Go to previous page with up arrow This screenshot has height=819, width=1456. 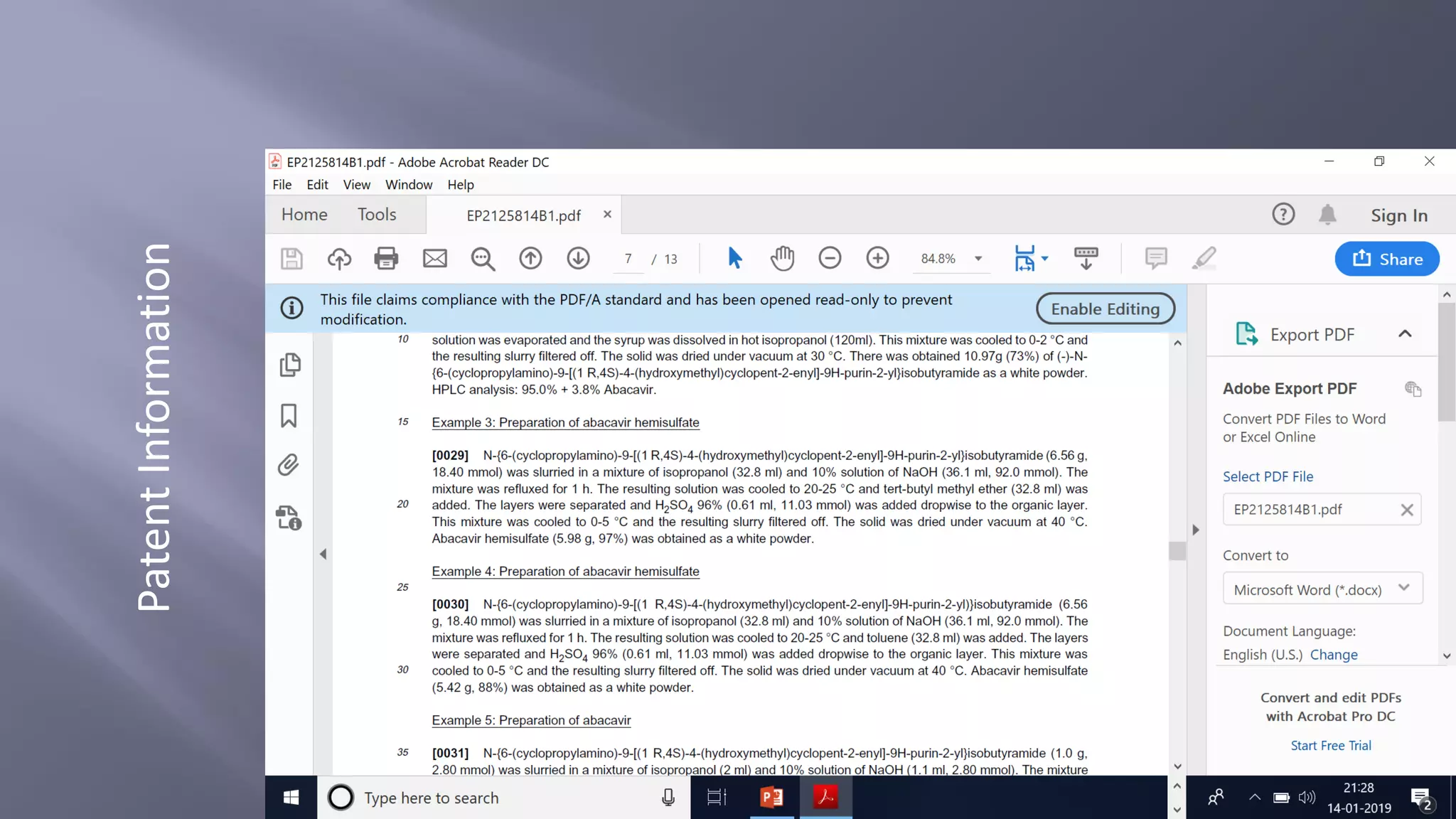tap(530, 259)
